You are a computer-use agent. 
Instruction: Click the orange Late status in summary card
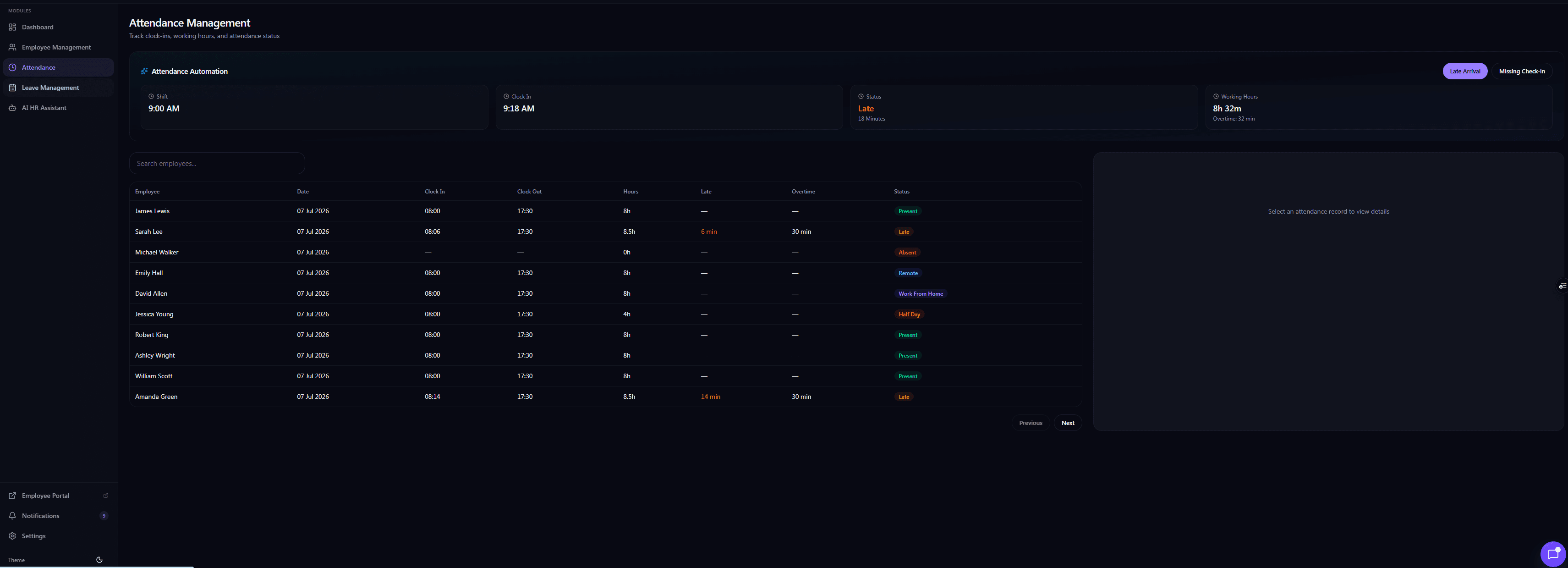point(866,108)
